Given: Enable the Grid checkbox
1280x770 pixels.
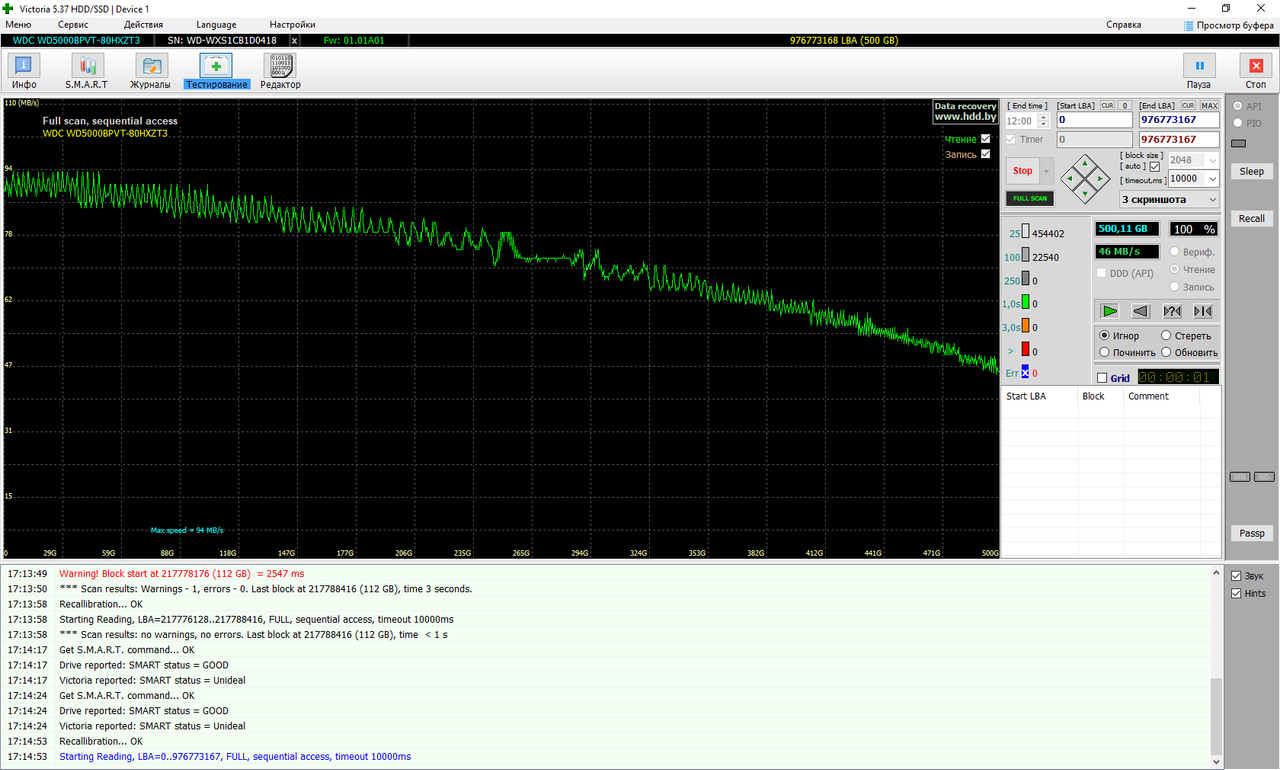Looking at the screenshot, I should (1102, 378).
